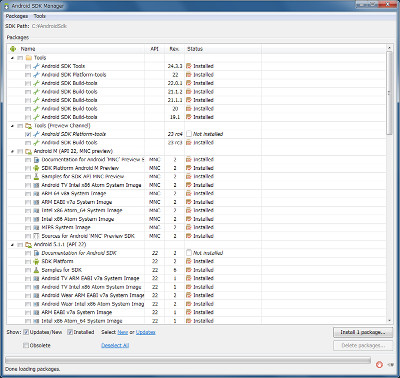Click the Delete packages button
The height and width of the screenshot is (378, 400).
tap(363, 345)
